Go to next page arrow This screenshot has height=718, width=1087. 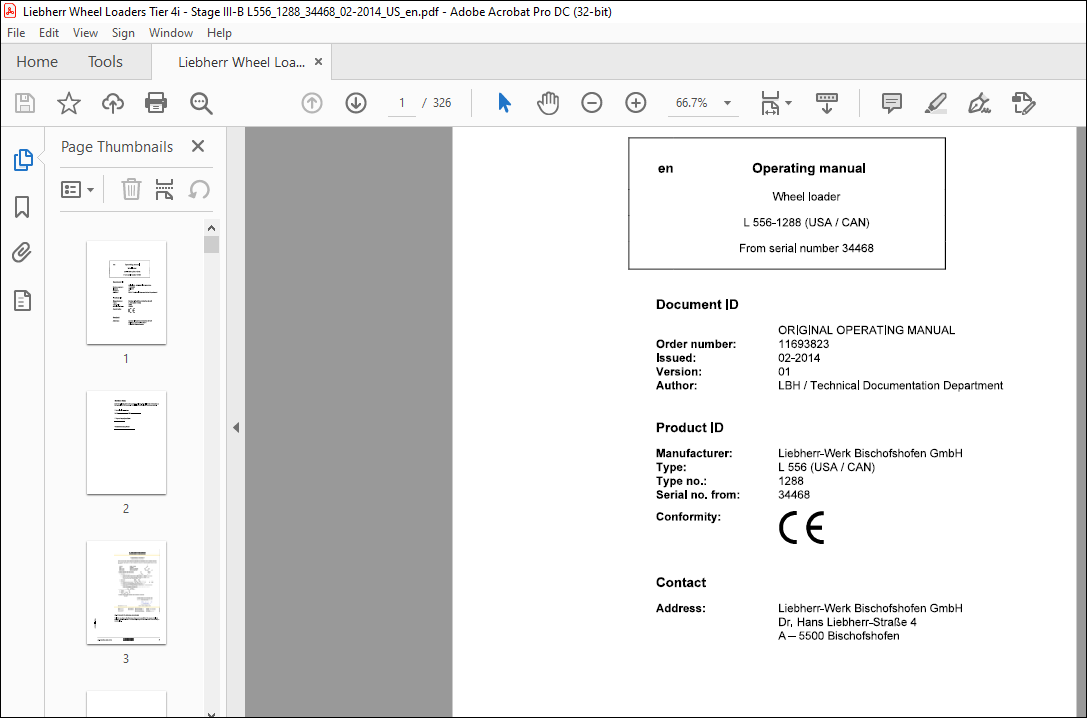click(x=356, y=103)
